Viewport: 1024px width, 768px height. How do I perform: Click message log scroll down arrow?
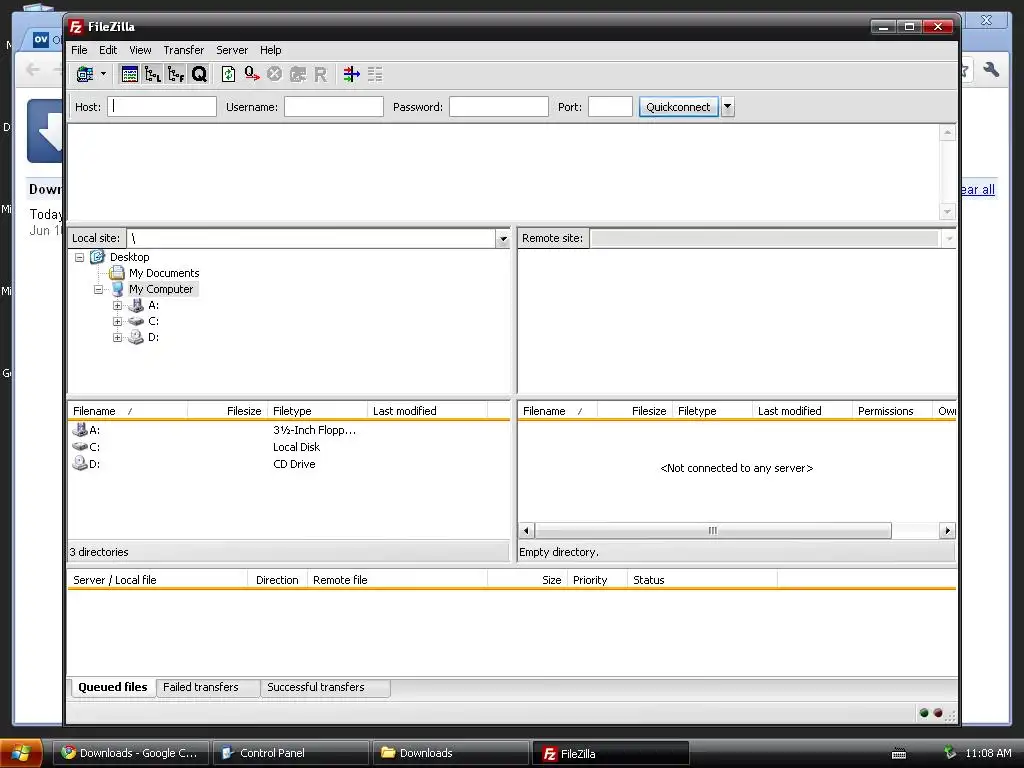pos(948,212)
